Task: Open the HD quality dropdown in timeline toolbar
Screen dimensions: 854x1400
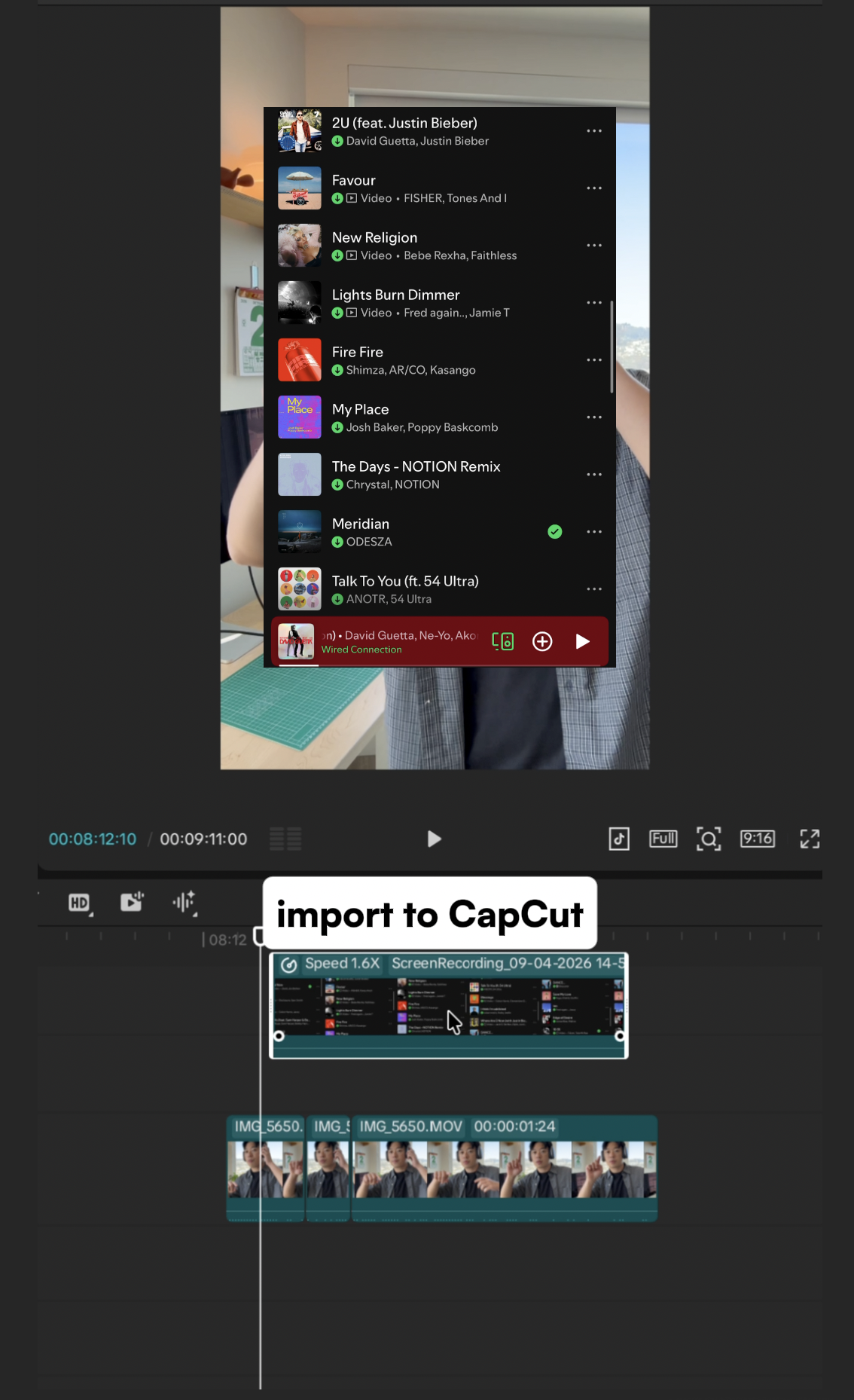Action: 80,903
